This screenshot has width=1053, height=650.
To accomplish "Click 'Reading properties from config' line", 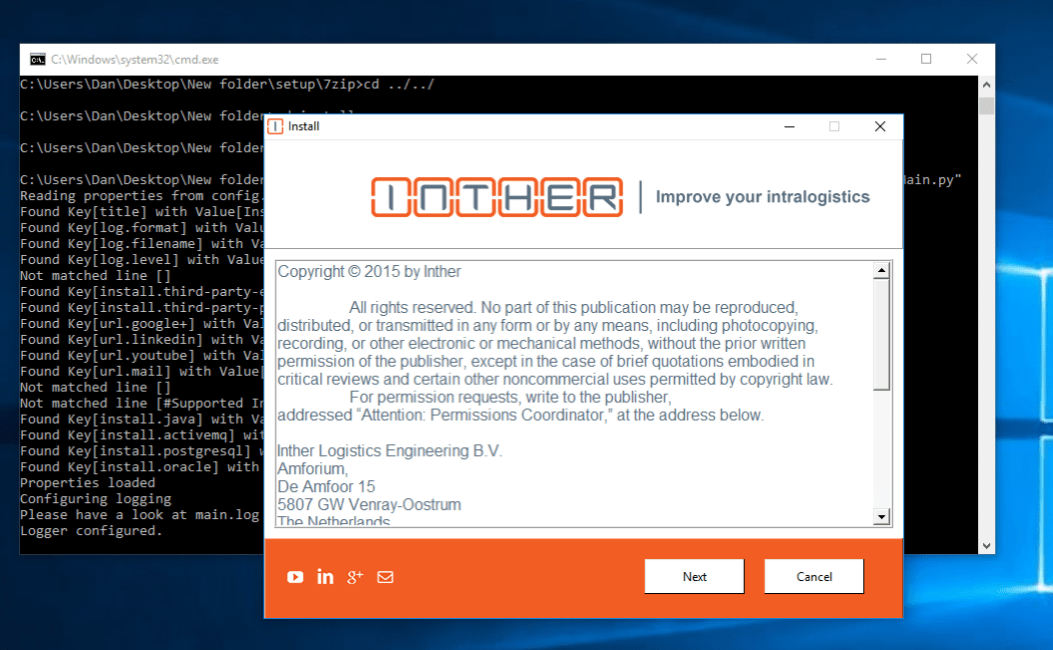I will (141, 195).
